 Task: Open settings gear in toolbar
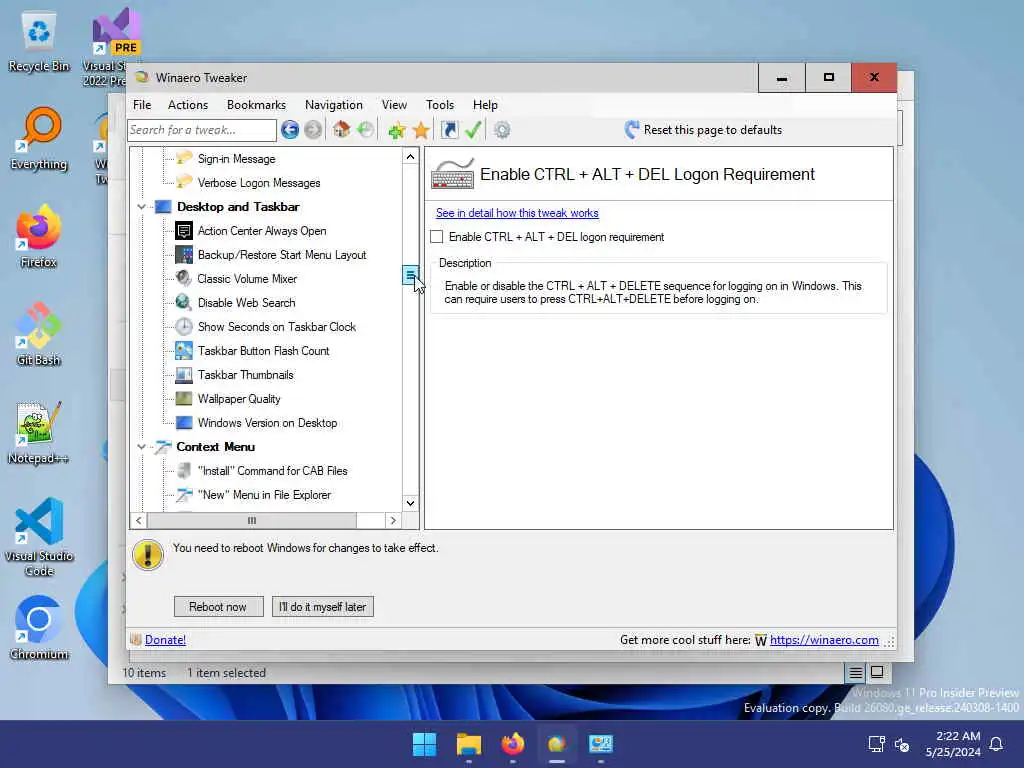pos(502,130)
